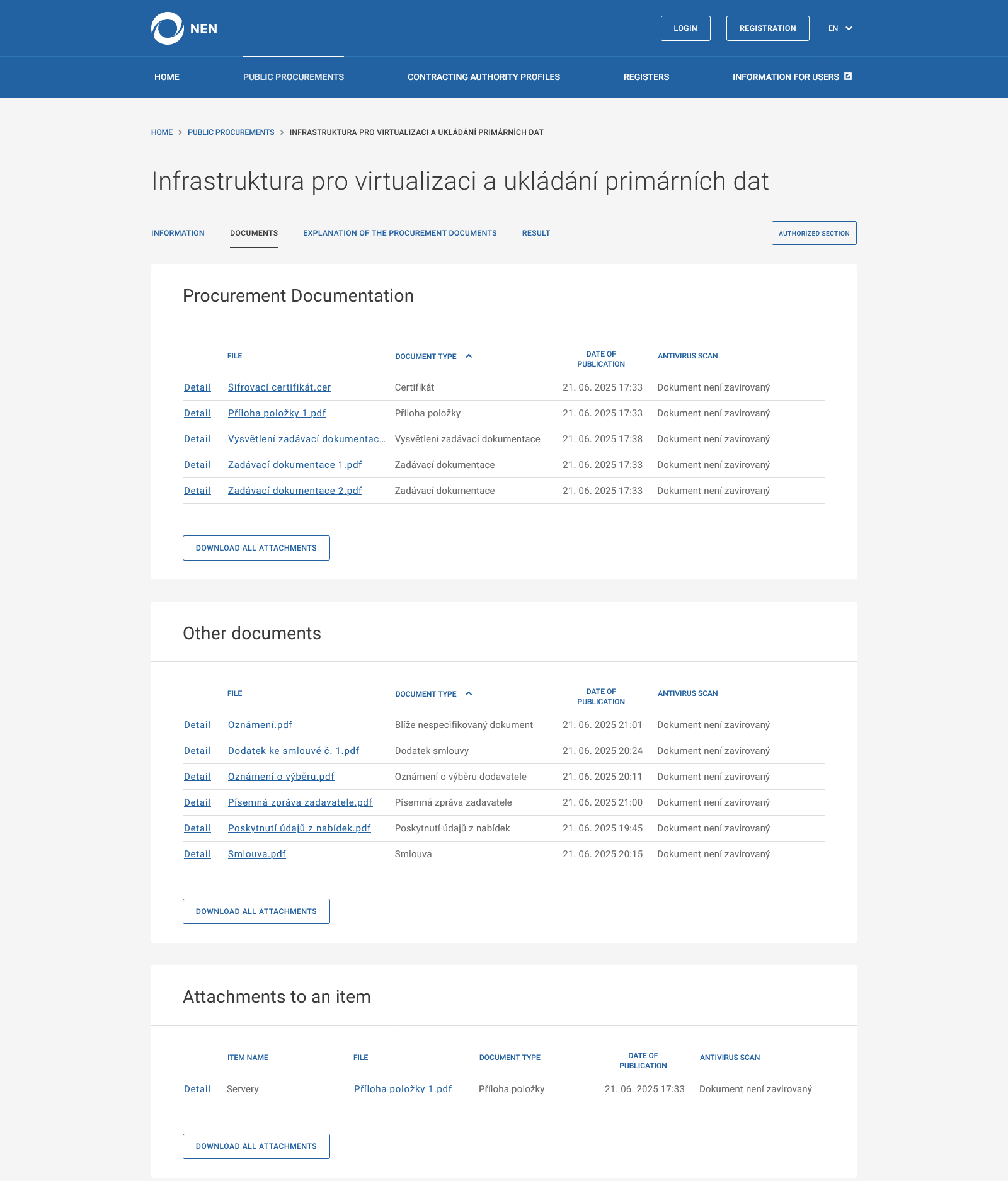Image resolution: width=1008 pixels, height=1181 pixels.
Task: Open Detail for Šifrovací certifikát.cer
Action: 197,387
